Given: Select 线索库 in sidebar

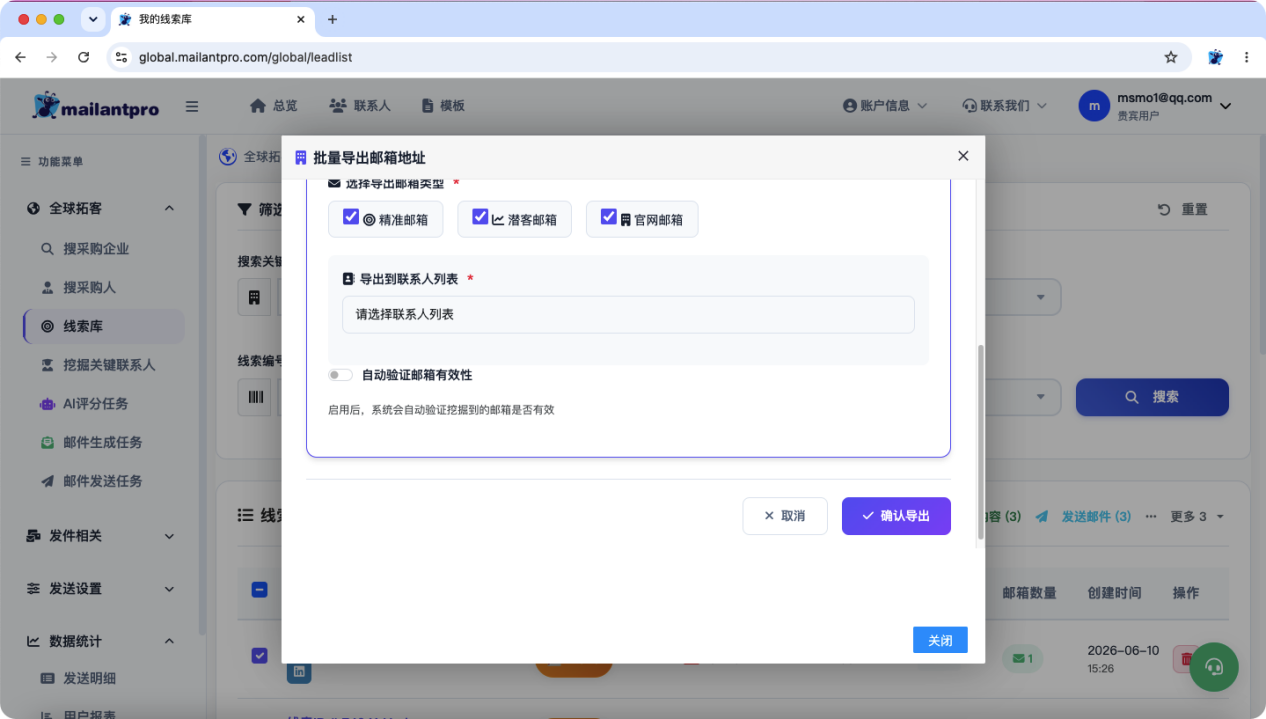Looking at the screenshot, I should [x=103, y=326].
